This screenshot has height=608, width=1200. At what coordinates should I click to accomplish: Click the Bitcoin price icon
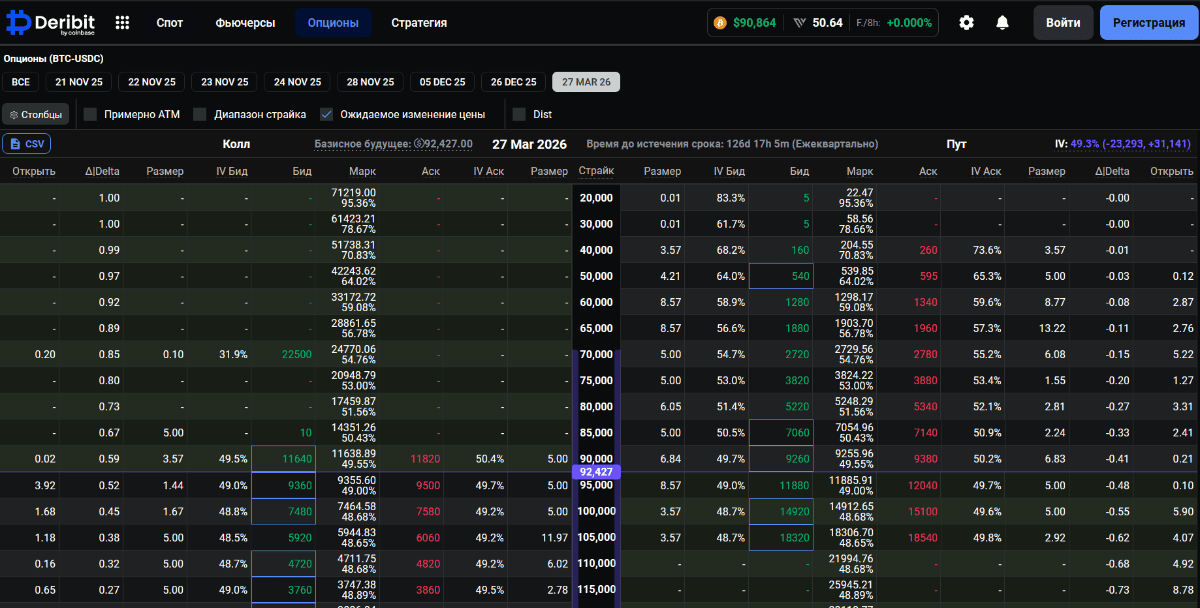tap(720, 23)
